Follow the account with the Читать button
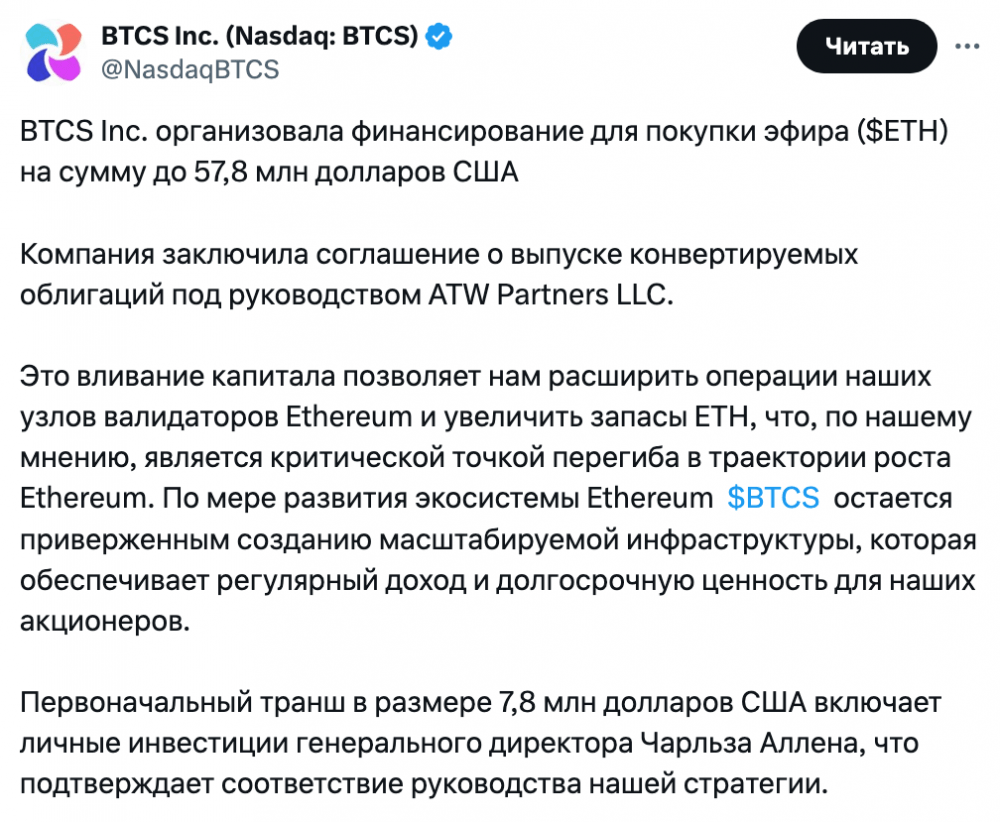This screenshot has height=822, width=1000. coord(866,46)
